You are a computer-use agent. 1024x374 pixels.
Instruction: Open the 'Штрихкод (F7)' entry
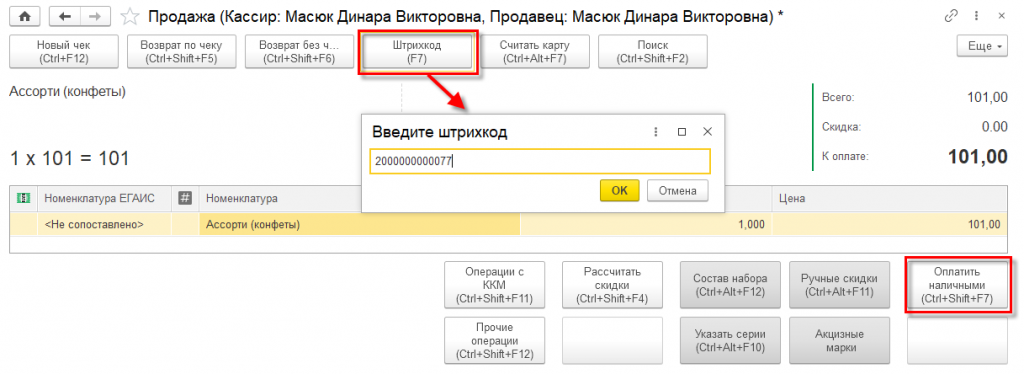pyautogui.click(x=417, y=52)
